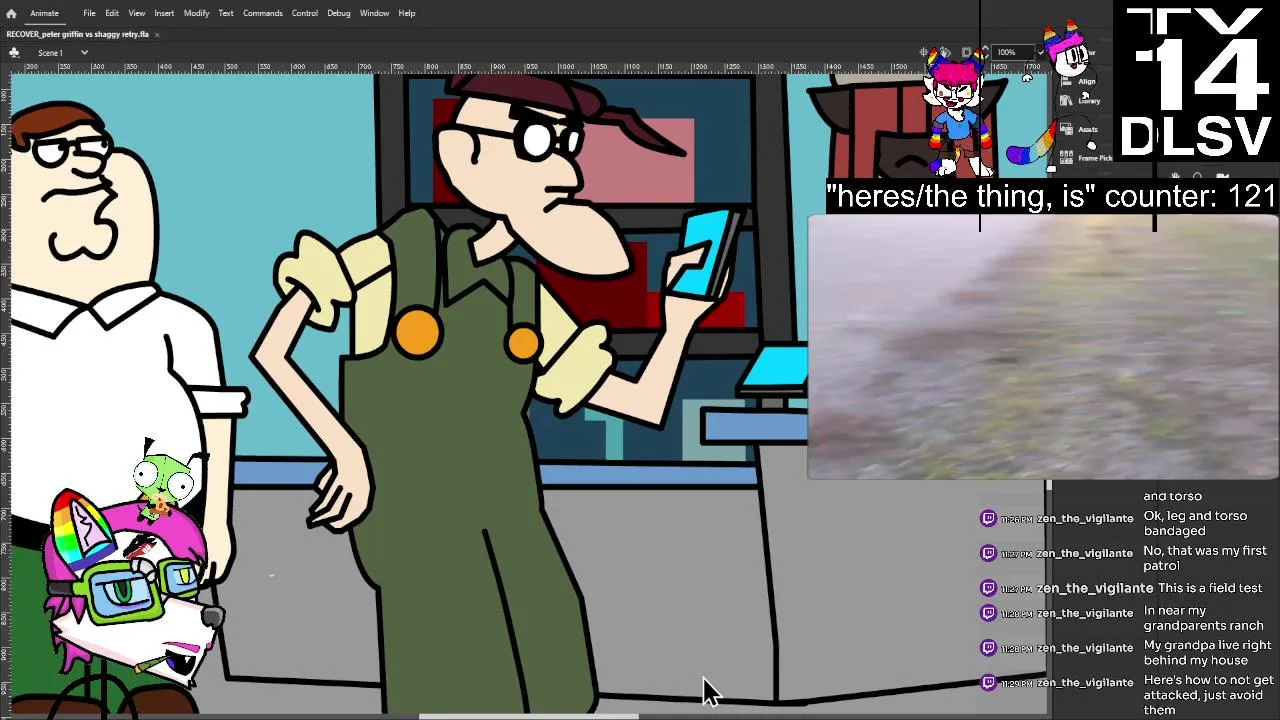Open the Window menu

point(374,13)
